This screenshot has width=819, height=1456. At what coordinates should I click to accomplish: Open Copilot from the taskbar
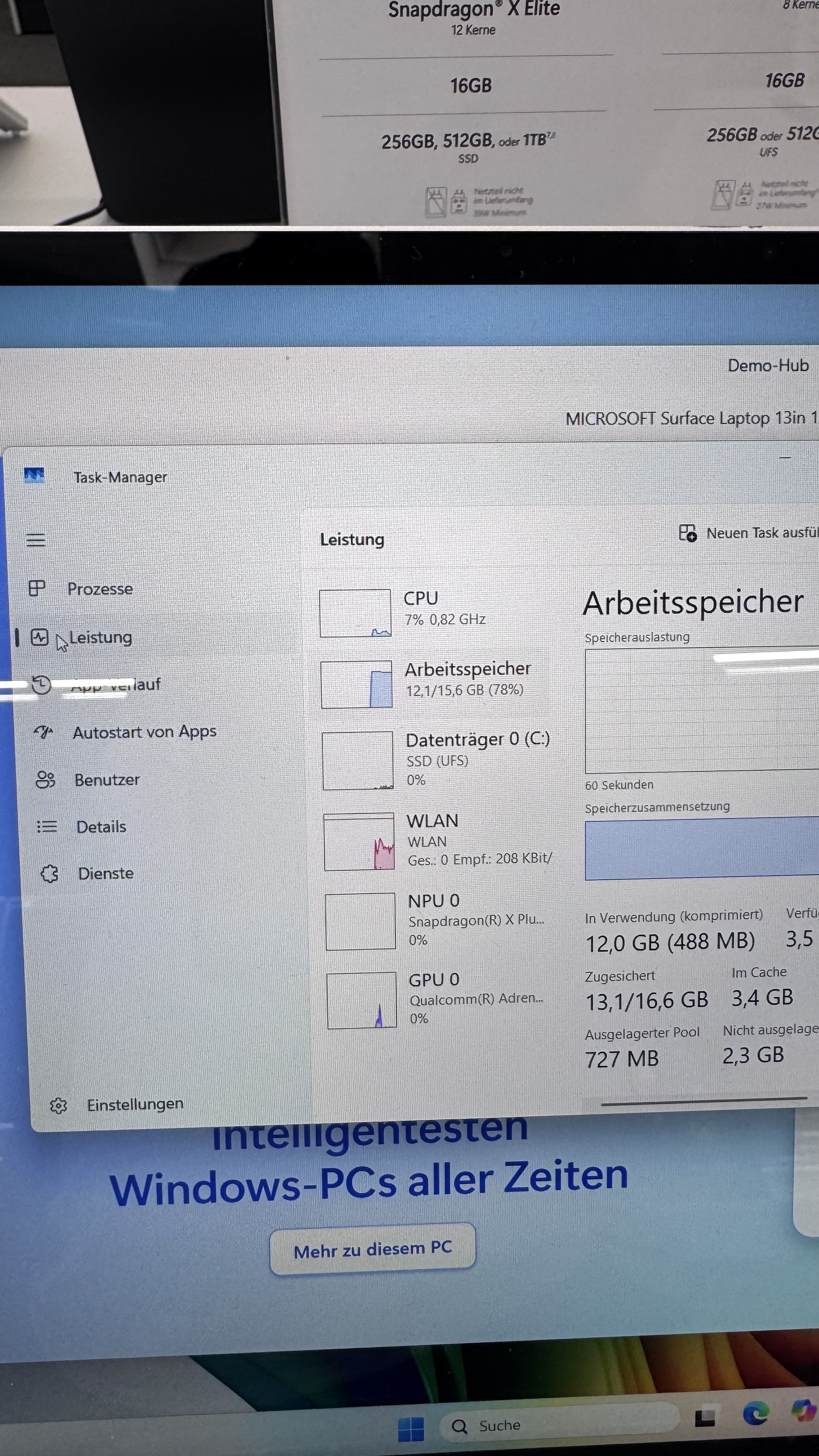pyautogui.click(x=805, y=1410)
